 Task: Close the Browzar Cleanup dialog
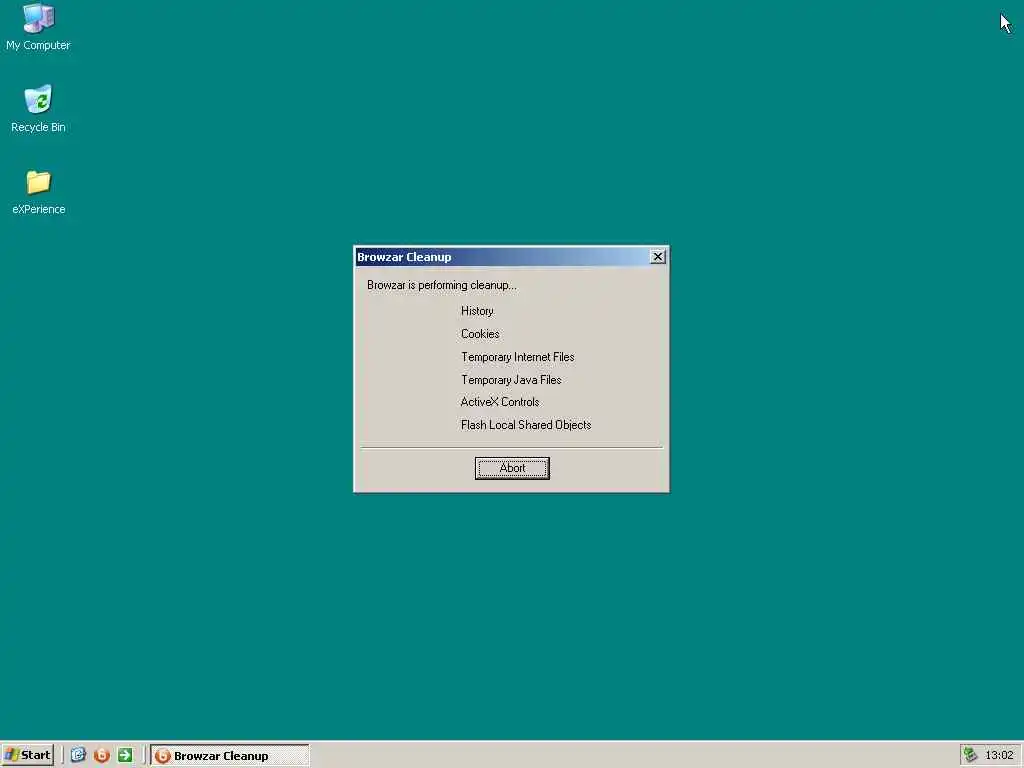point(658,257)
